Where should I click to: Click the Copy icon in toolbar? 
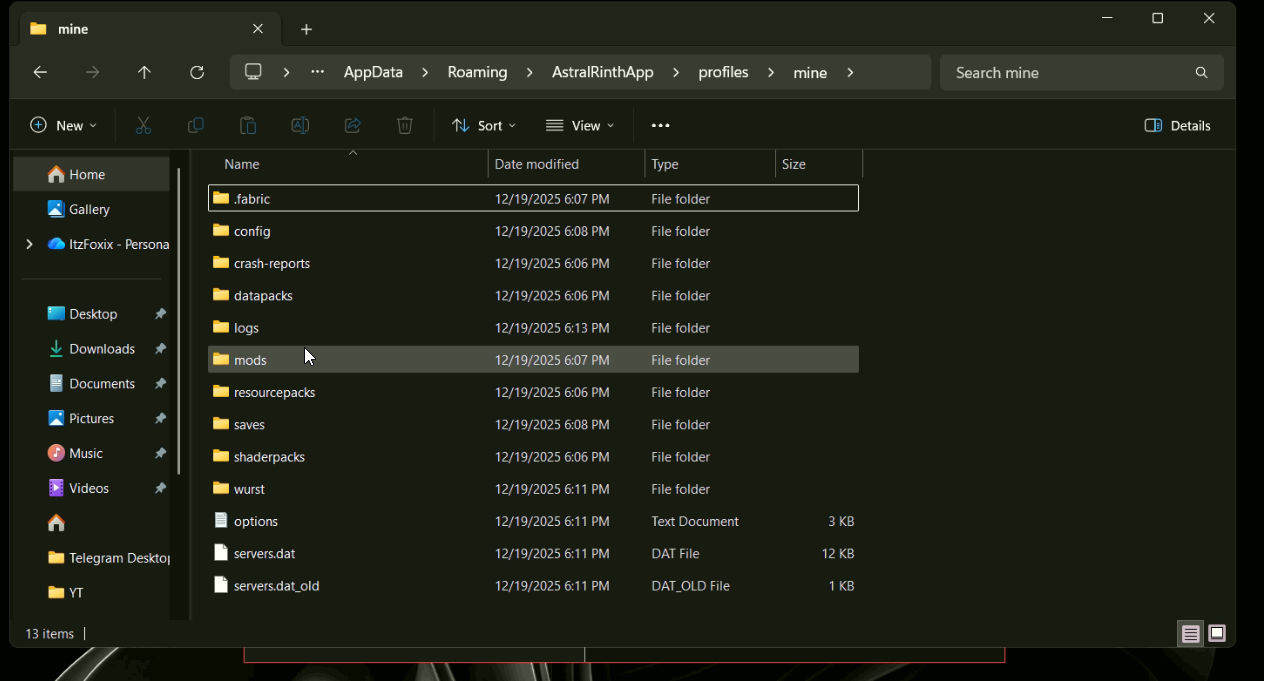(x=196, y=125)
